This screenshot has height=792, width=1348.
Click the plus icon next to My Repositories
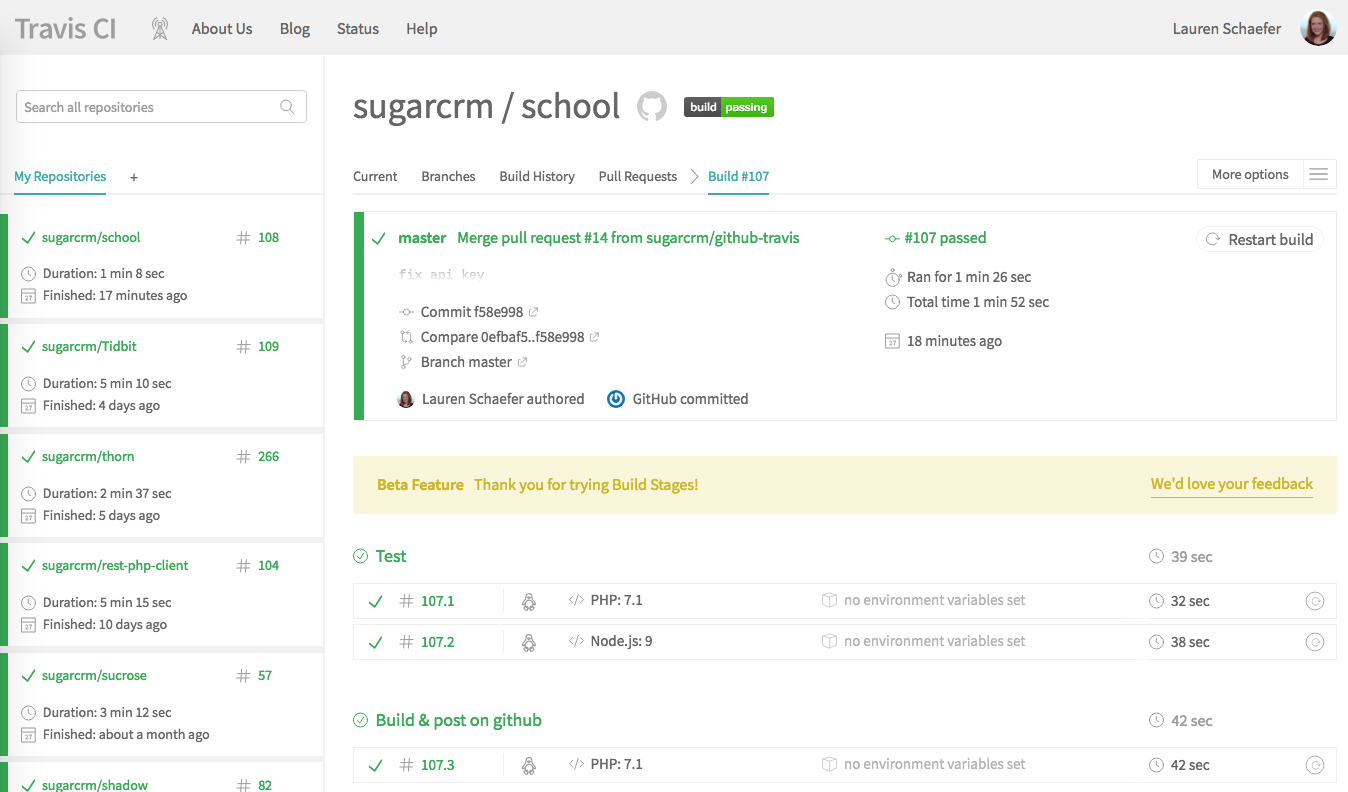tap(133, 177)
